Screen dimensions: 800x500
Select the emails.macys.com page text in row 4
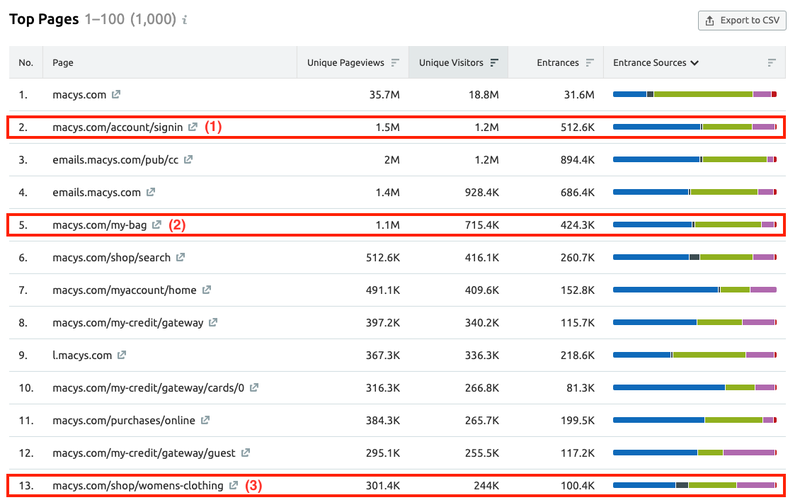(96, 192)
